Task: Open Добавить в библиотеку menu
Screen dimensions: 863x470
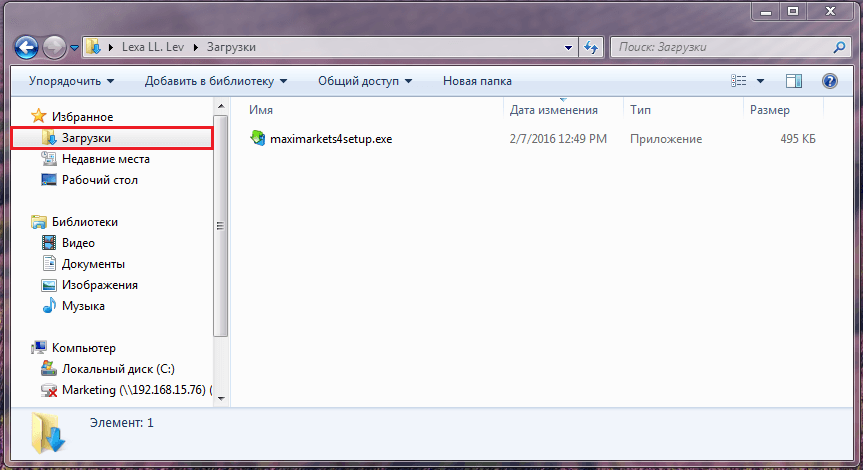Action: coord(216,81)
